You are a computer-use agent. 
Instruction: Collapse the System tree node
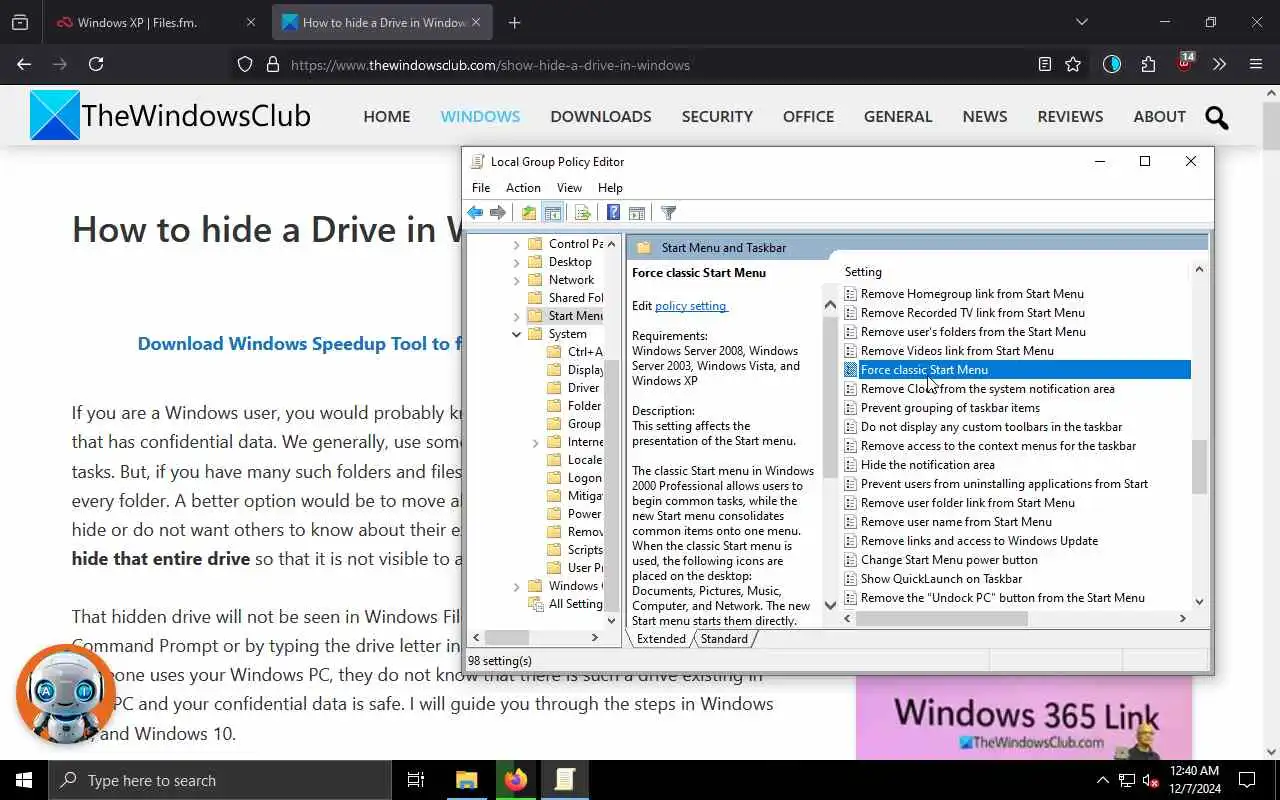517,334
